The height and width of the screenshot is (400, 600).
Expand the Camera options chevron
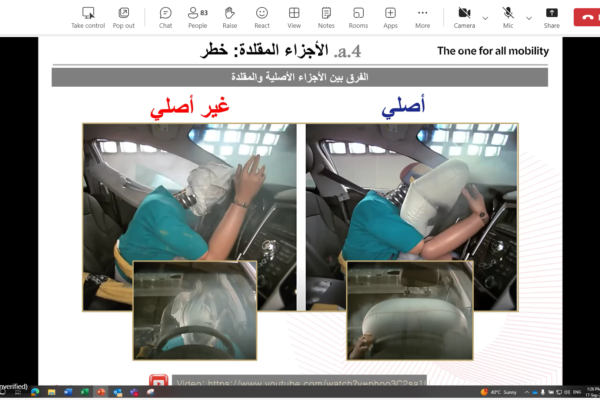click(x=486, y=17)
